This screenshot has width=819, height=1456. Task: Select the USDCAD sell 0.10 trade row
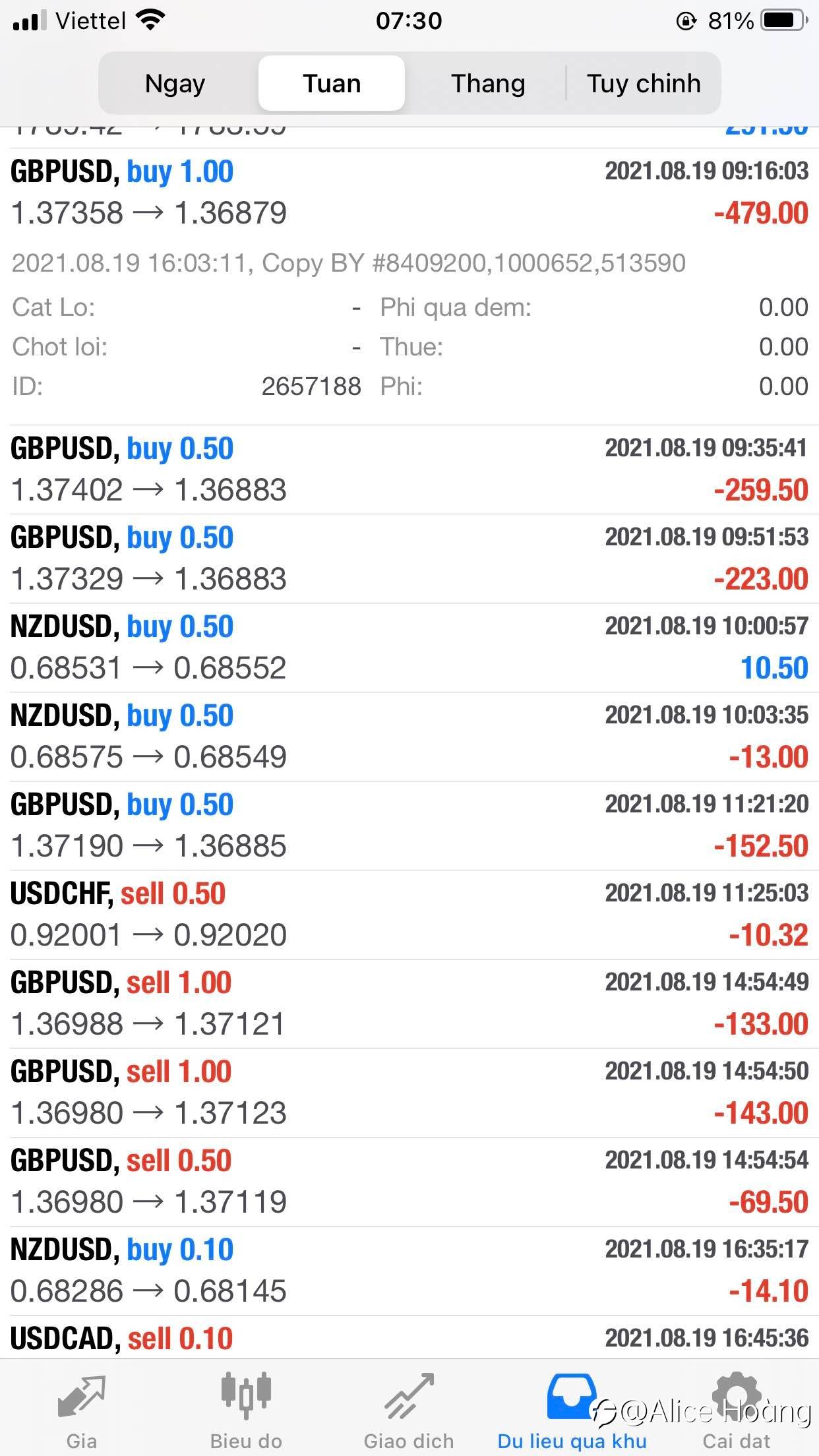pos(409,1338)
